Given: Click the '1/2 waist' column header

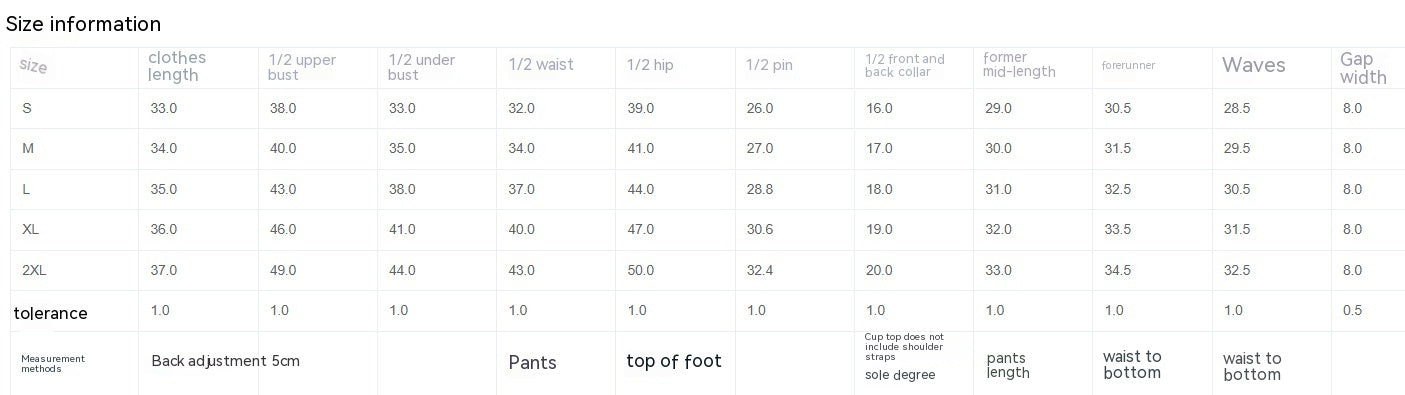Looking at the screenshot, I should [x=541, y=65].
